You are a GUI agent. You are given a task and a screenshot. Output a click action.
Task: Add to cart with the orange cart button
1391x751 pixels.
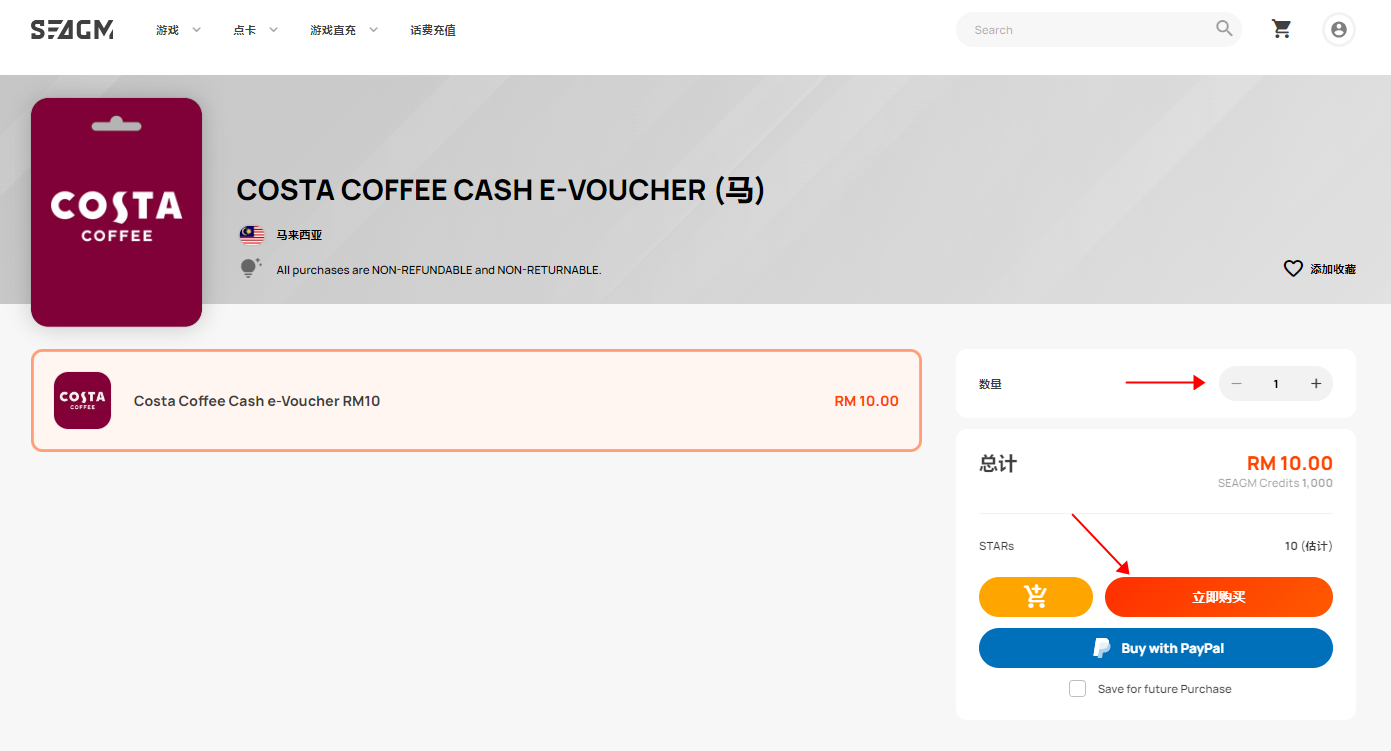point(1036,597)
